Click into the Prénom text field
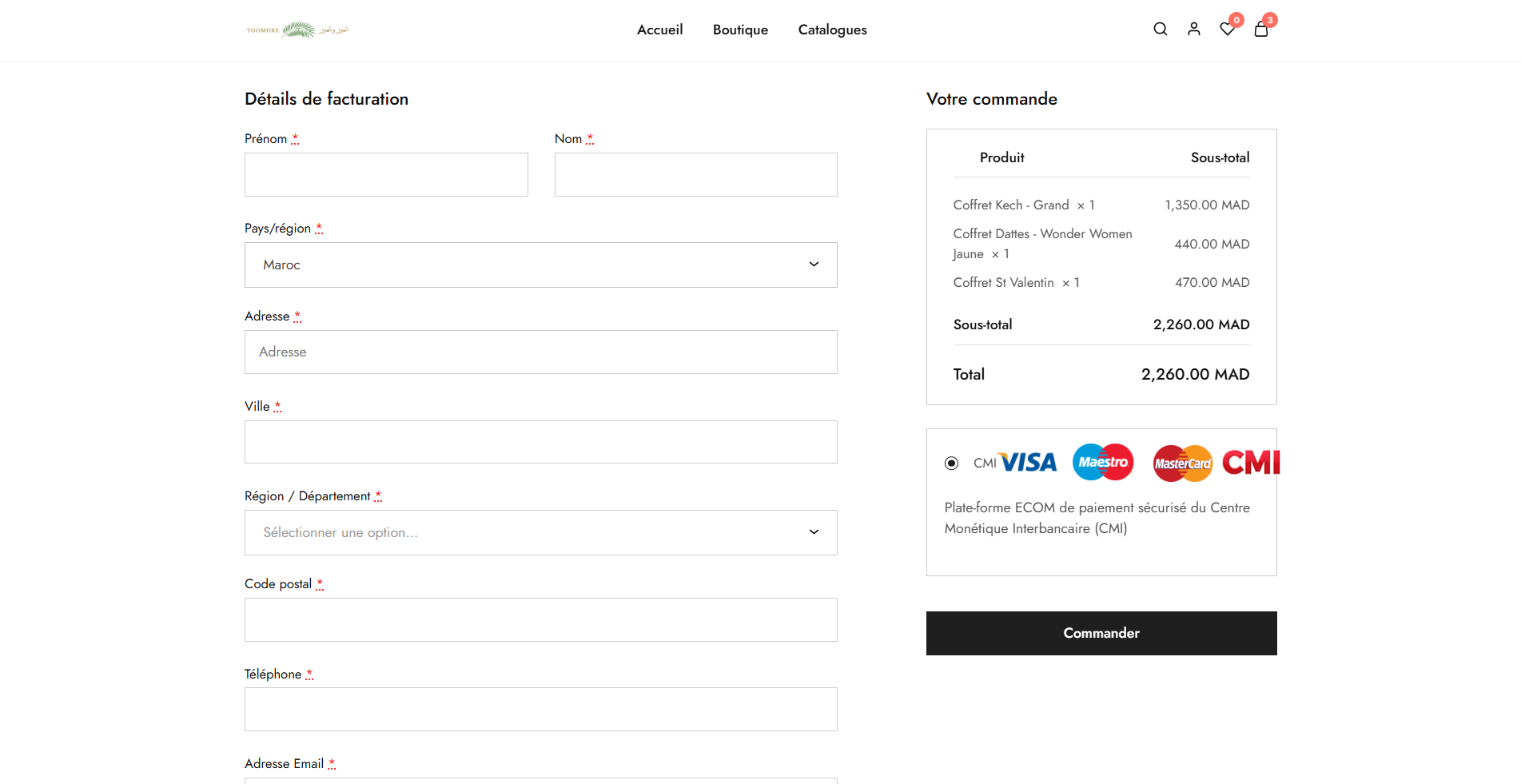1521x784 pixels. [386, 174]
